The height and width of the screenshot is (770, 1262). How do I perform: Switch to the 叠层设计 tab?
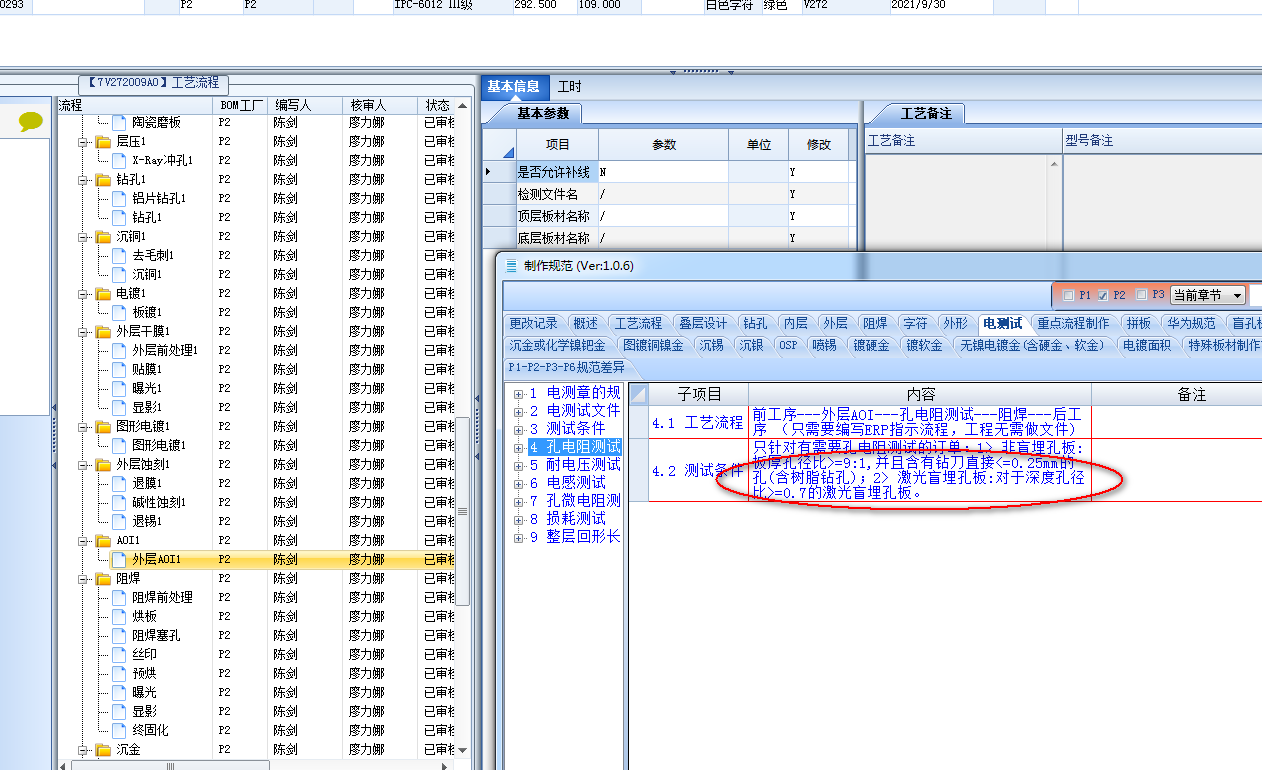pos(703,323)
